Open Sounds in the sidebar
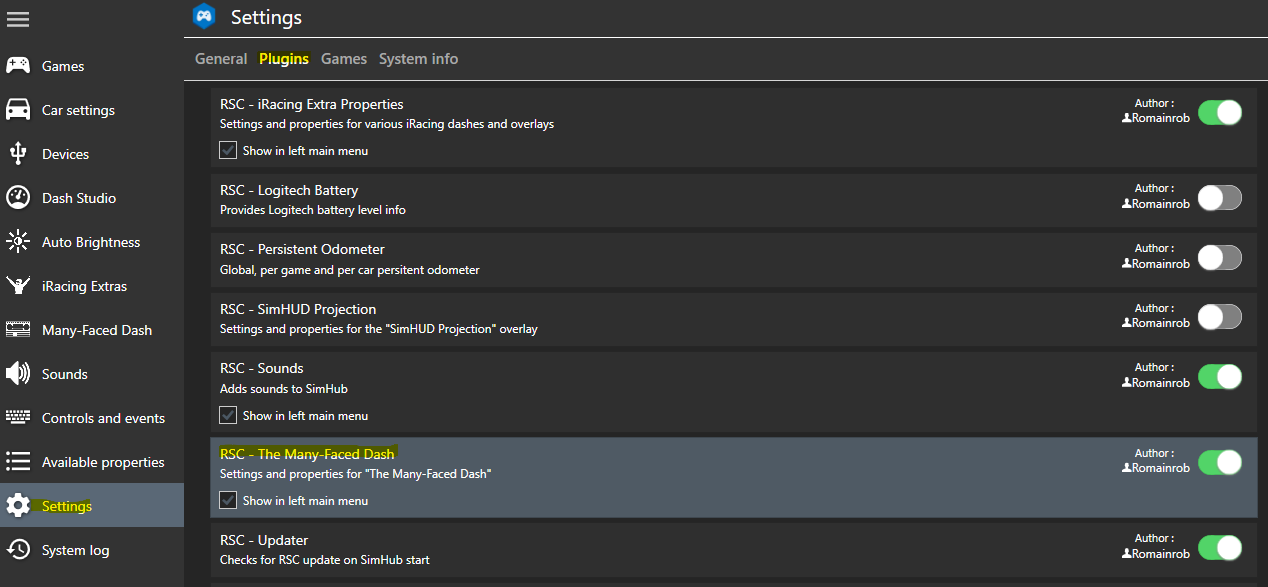 [92, 374]
